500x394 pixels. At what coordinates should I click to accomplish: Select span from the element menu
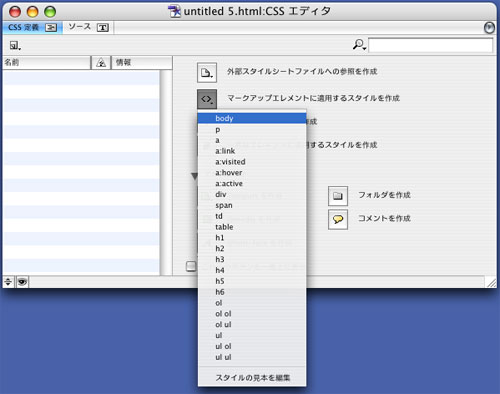pos(252,205)
